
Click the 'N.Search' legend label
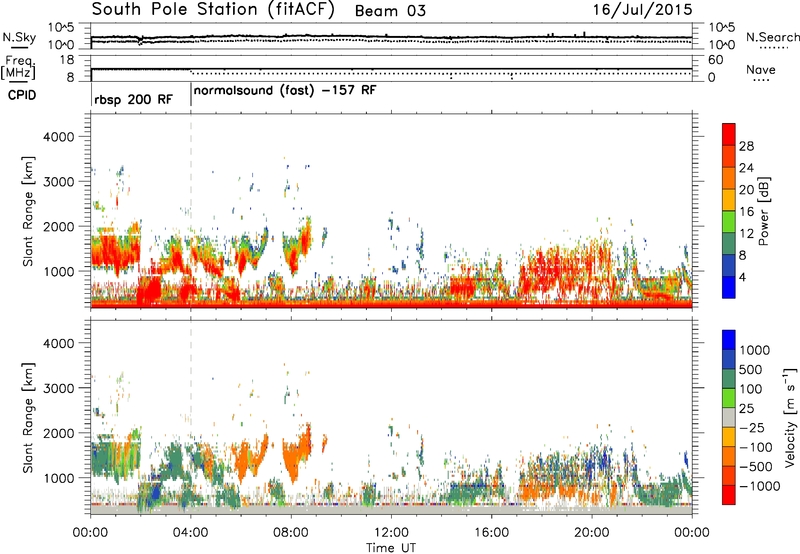772,37
